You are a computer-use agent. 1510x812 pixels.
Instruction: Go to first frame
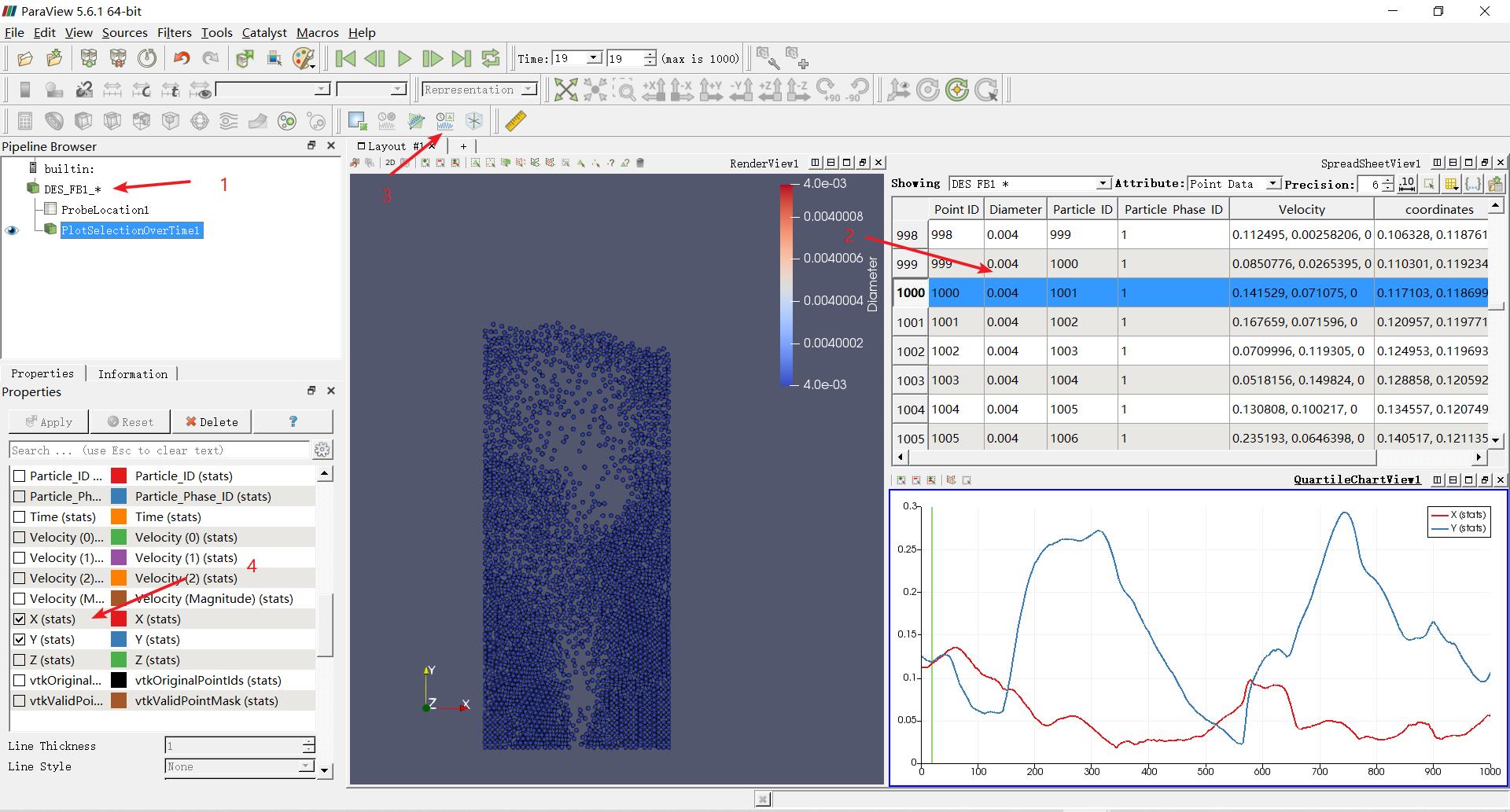click(345, 58)
